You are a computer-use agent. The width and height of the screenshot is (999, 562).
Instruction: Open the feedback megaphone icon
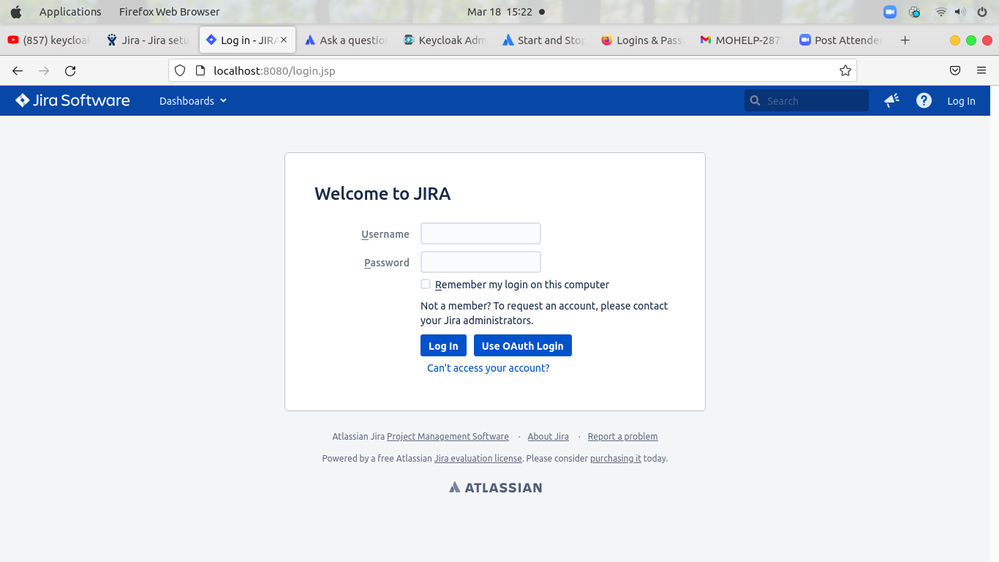tap(891, 101)
